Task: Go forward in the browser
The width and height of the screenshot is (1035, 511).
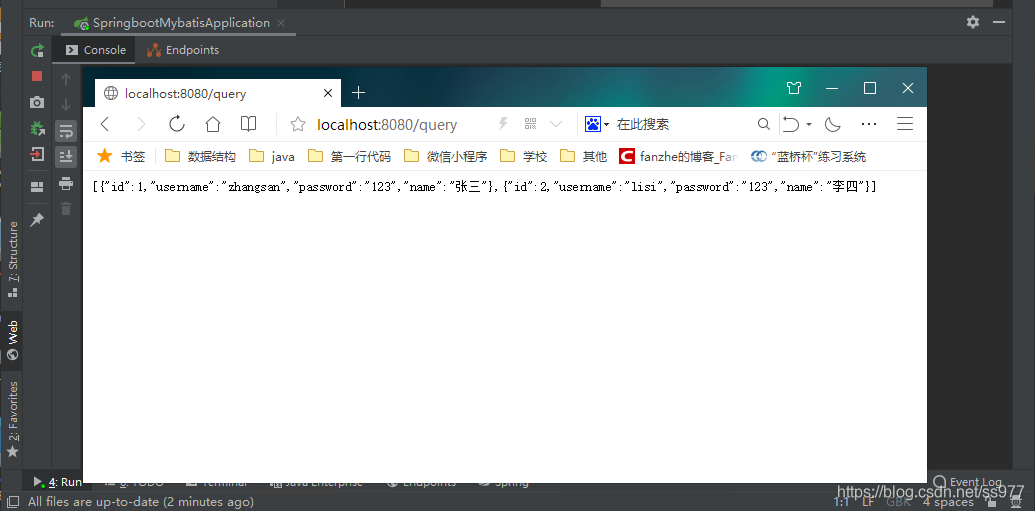Action: point(141,124)
